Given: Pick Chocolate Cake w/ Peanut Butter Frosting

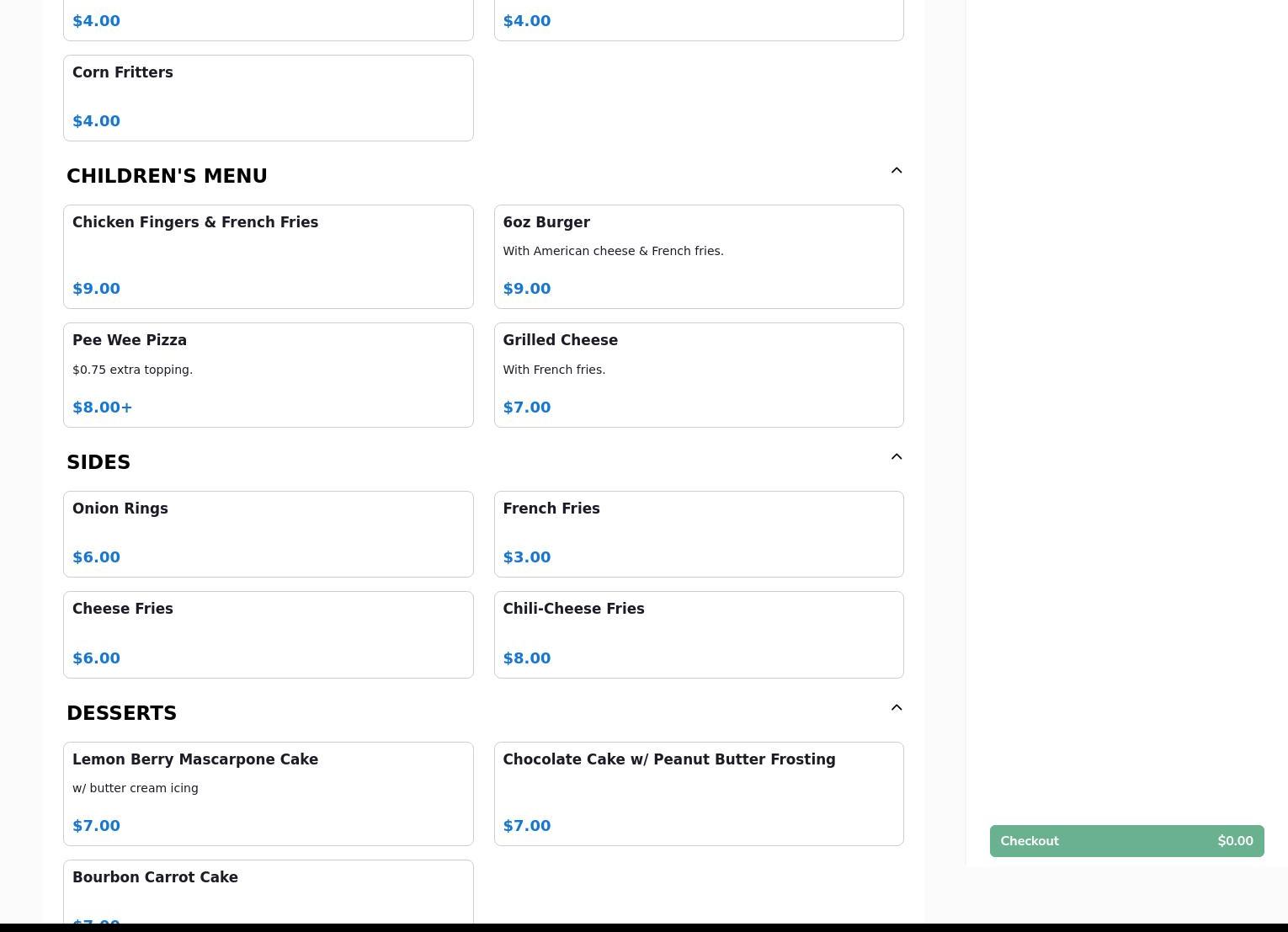Looking at the screenshot, I should pos(699,794).
